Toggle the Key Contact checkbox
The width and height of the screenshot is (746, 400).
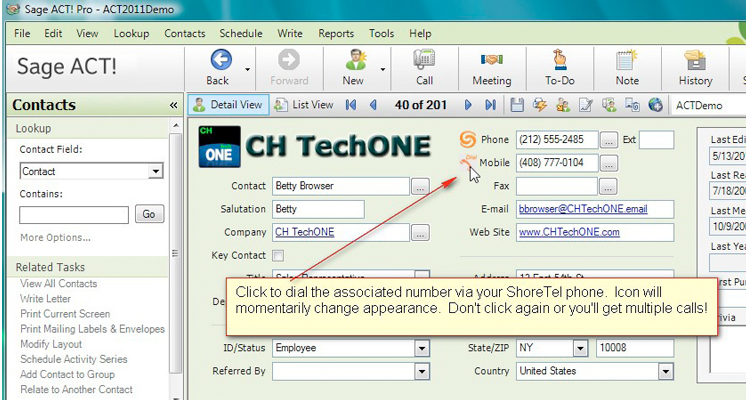click(278, 256)
